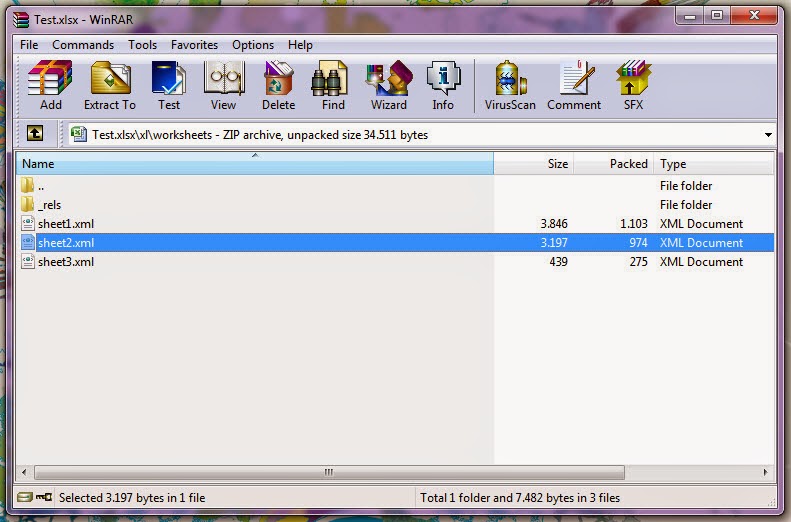Minimize the WinRAR window
The height and width of the screenshot is (522, 791).
pyautogui.click(x=690, y=16)
